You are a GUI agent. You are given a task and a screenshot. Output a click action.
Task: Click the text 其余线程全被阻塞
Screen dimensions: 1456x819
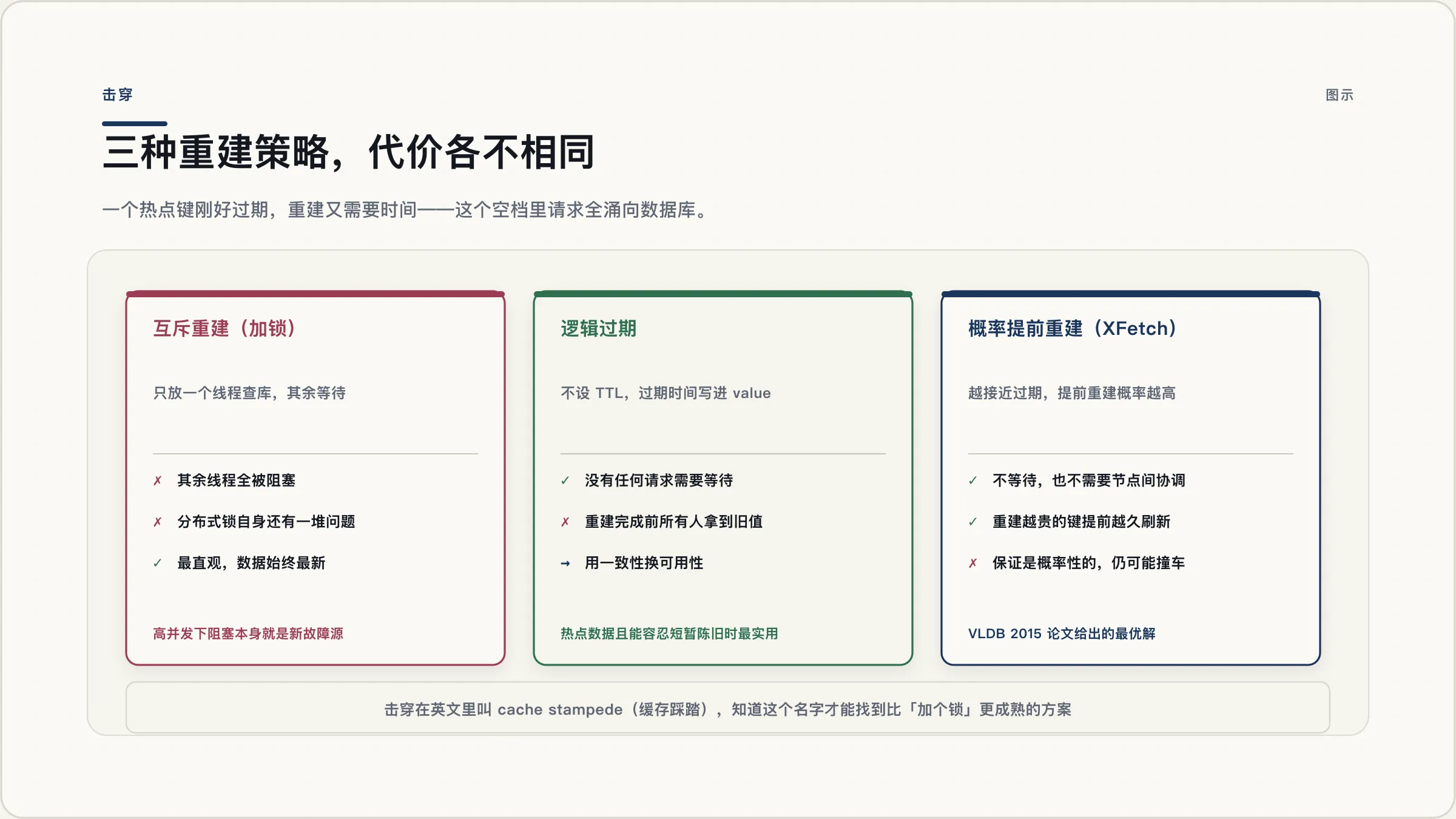click(x=237, y=480)
